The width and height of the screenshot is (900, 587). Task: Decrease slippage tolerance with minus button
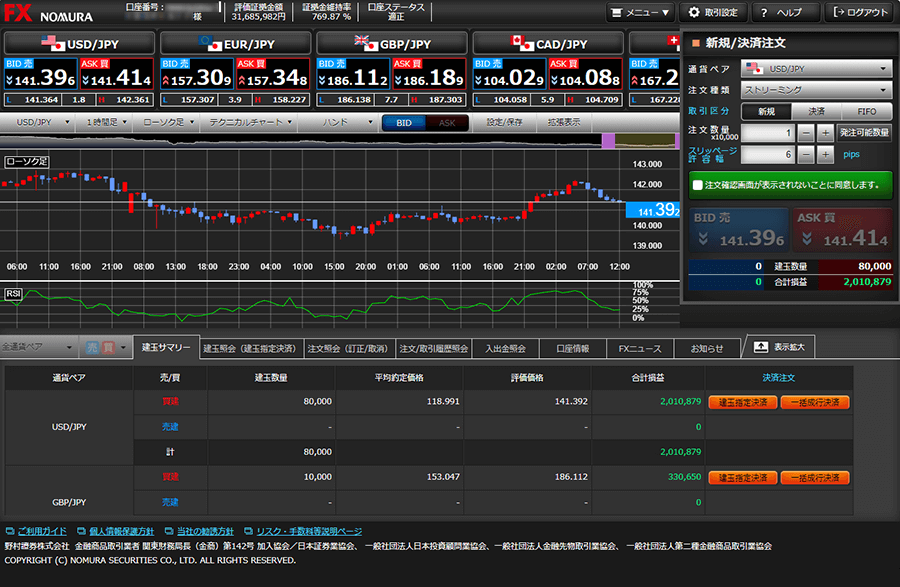click(806, 154)
